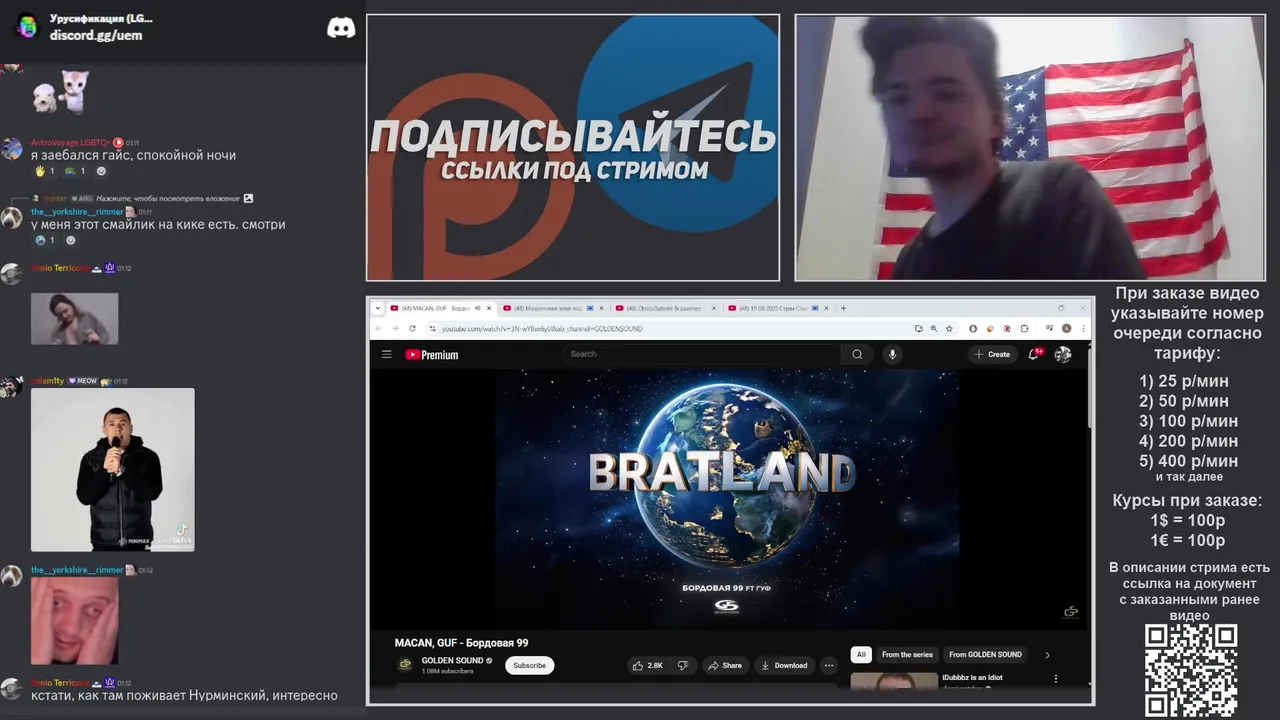Switch to the Chloe Qatoshi tab
The width and height of the screenshot is (1280, 720).
(666, 308)
